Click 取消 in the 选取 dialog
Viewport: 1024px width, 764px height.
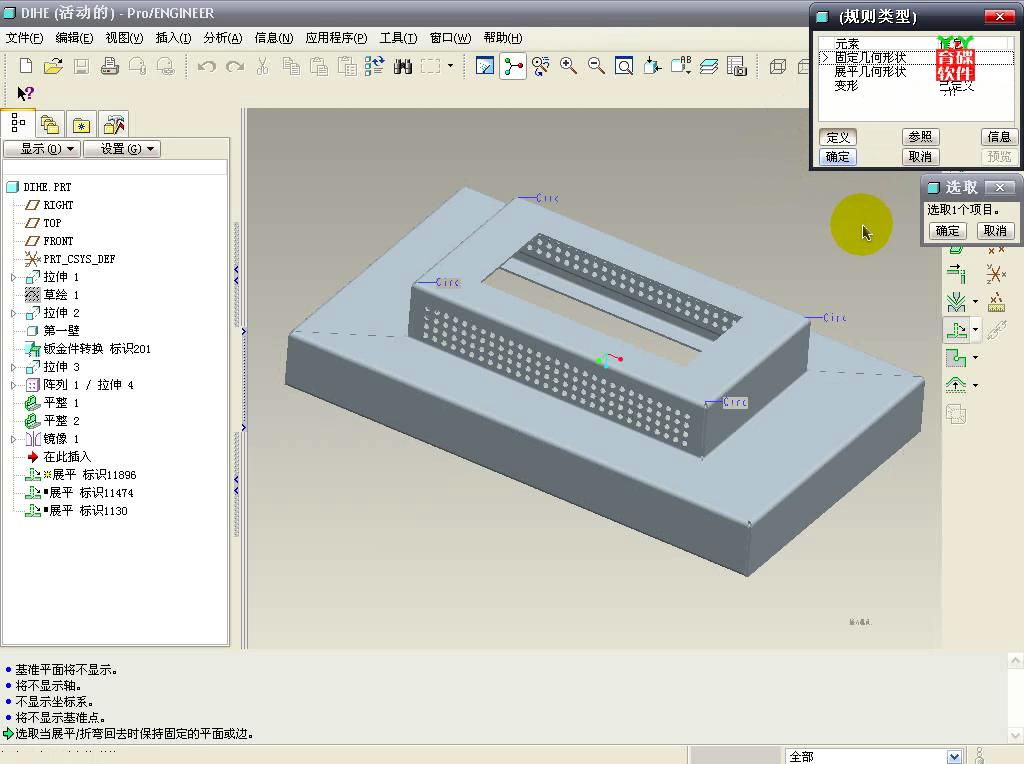(x=995, y=231)
